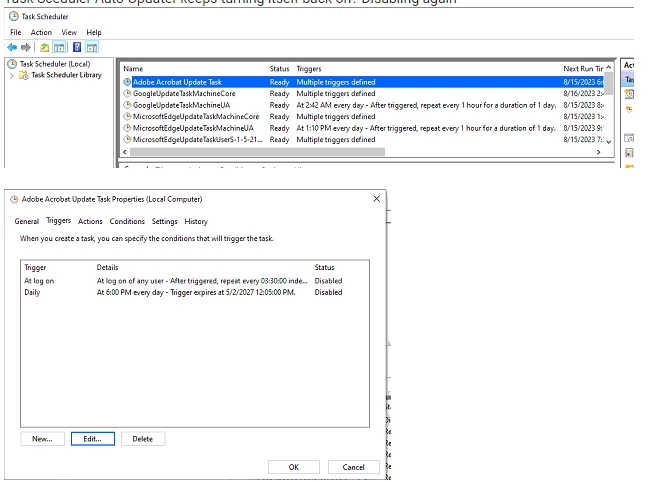Image resolution: width=648 pixels, height=482 pixels.
Task: Switch to the General tab
Action: coord(27,221)
